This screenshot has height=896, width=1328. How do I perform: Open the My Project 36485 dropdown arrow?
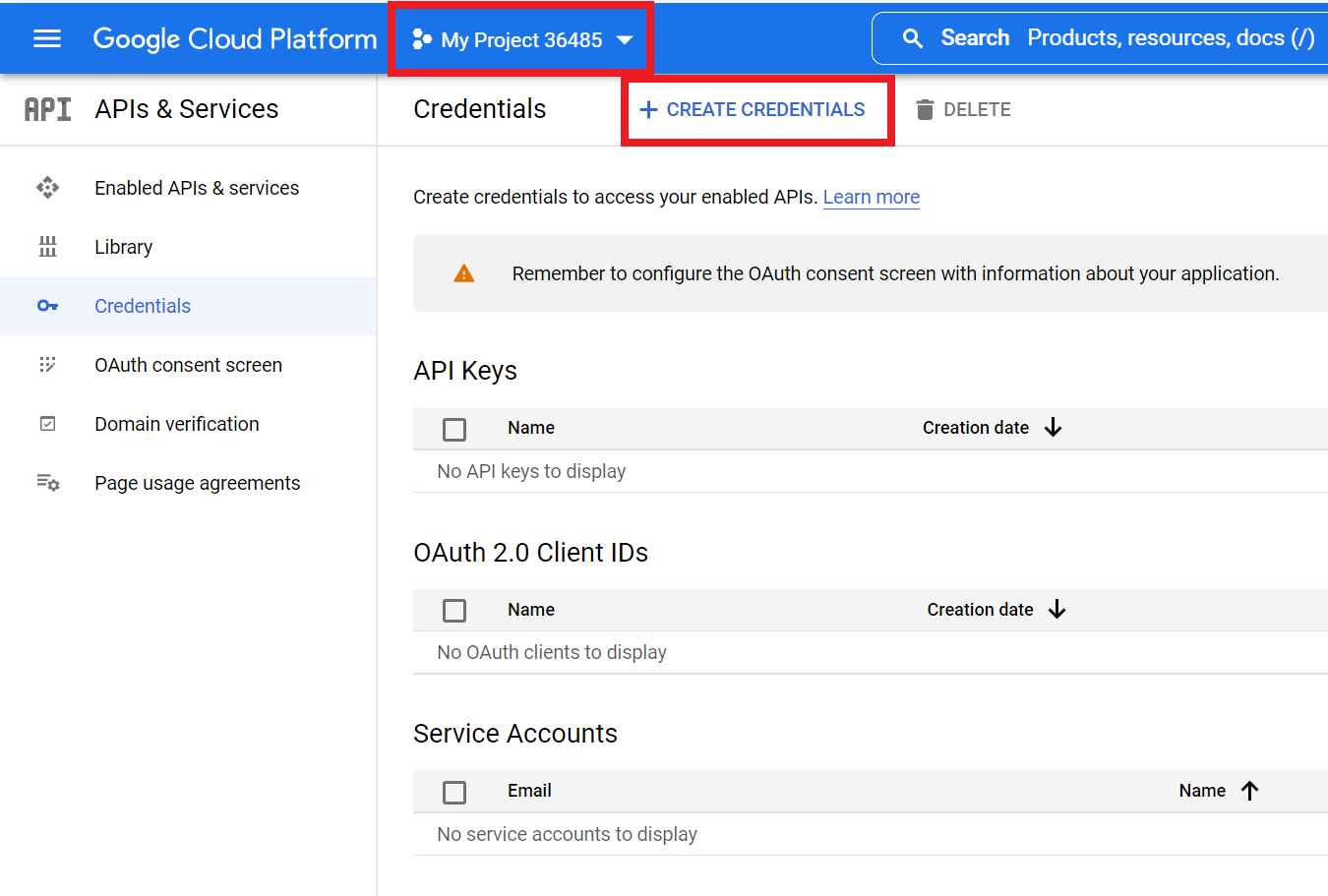[624, 40]
